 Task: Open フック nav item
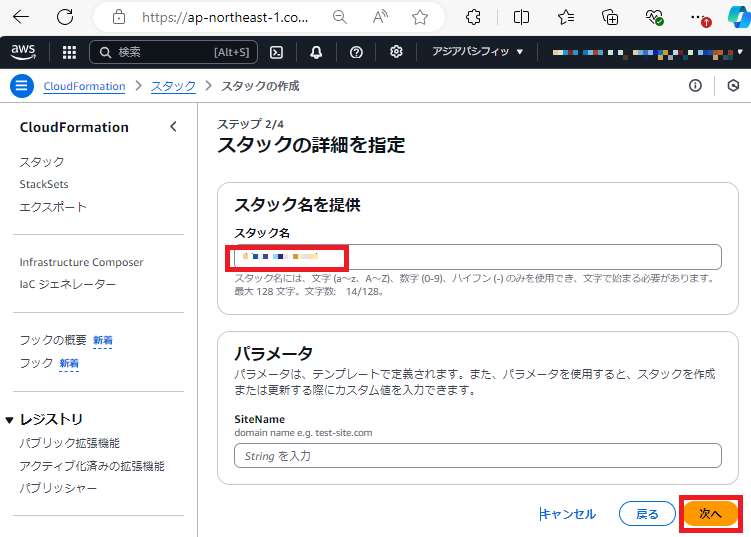click(x=36, y=363)
